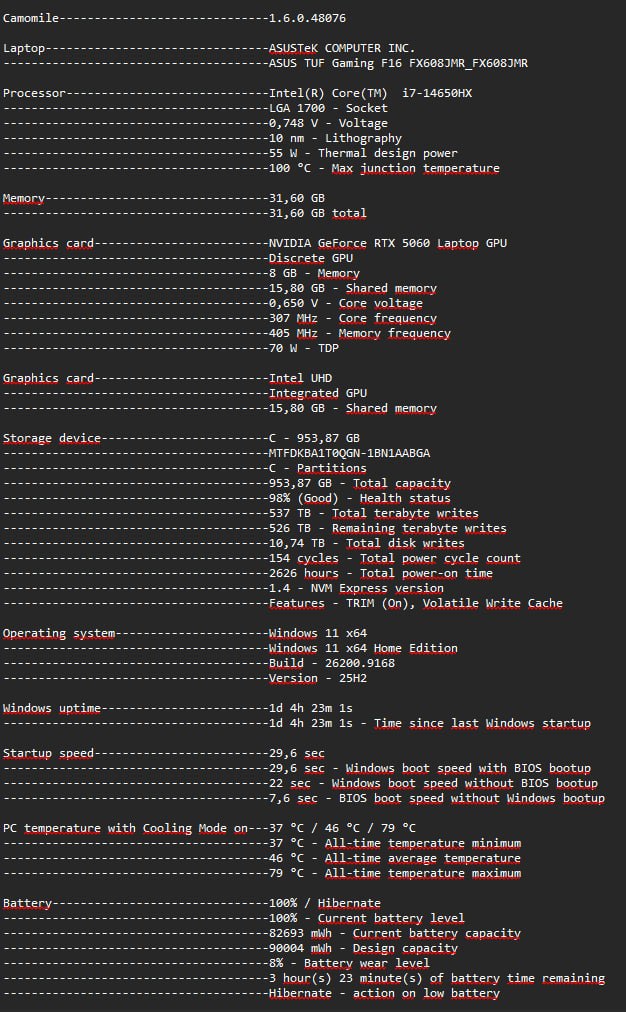The width and height of the screenshot is (626, 1012).
Task: Select the 100% - Current battery level line
Action: click(367, 918)
